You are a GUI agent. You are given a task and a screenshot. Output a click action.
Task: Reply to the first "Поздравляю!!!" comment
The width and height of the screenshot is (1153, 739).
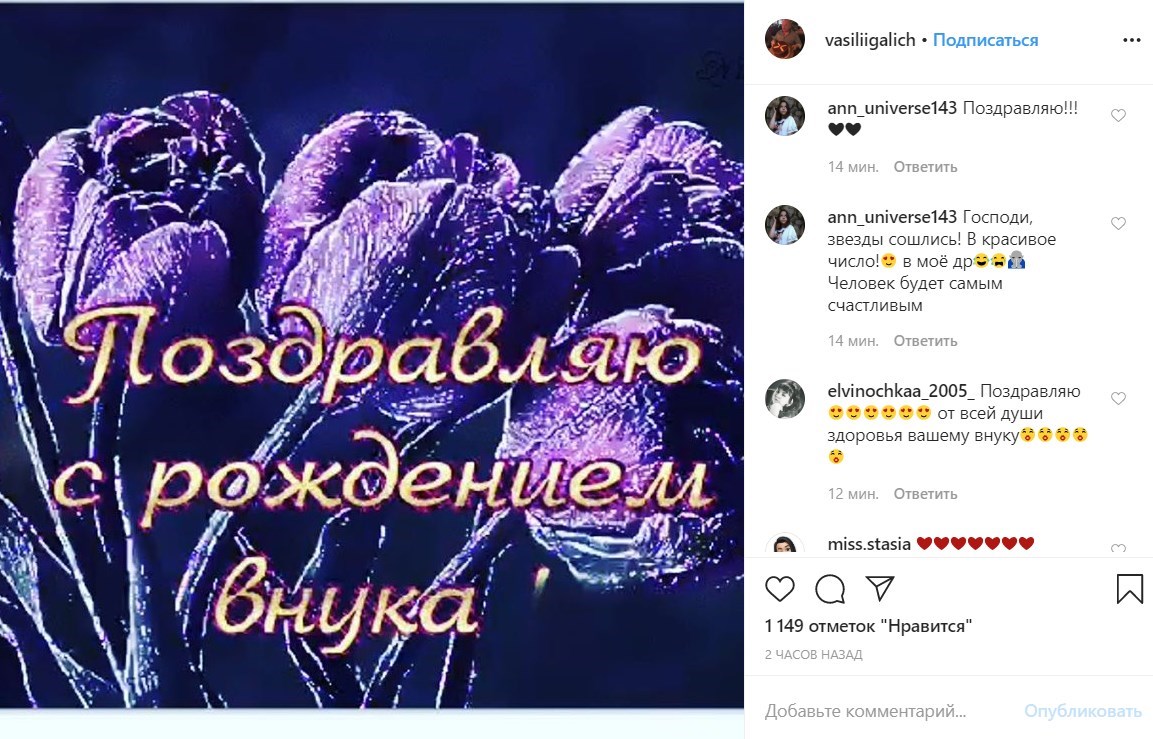(x=925, y=167)
